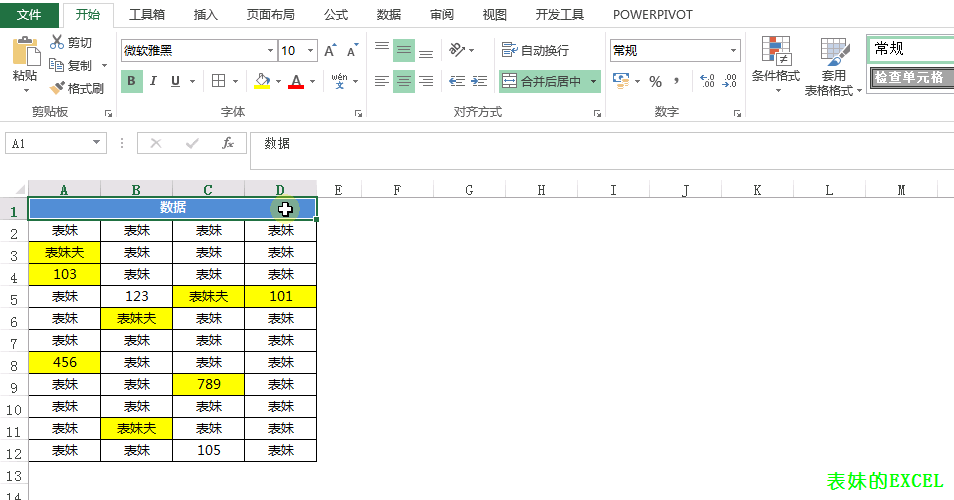This screenshot has height=500, width=954.
Task: Click the select-all corner triangle
Action: 19,189
